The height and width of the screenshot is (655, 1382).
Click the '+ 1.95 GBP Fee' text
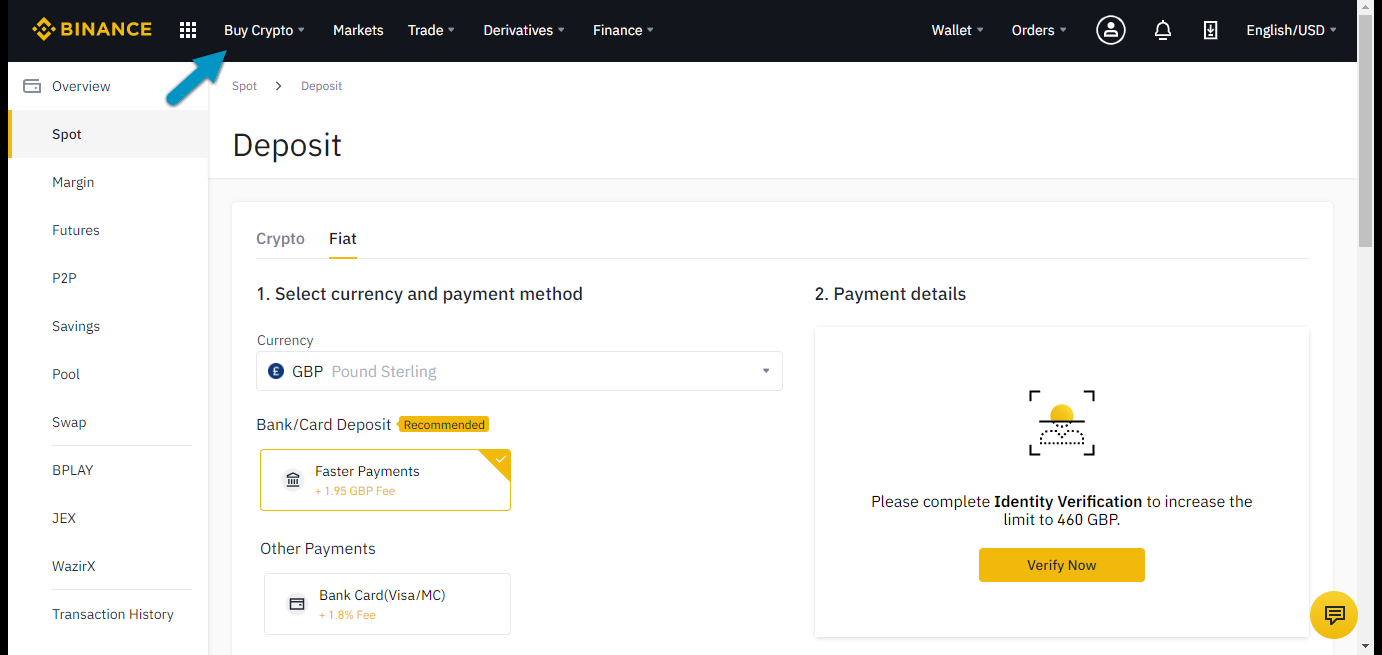[355, 491]
